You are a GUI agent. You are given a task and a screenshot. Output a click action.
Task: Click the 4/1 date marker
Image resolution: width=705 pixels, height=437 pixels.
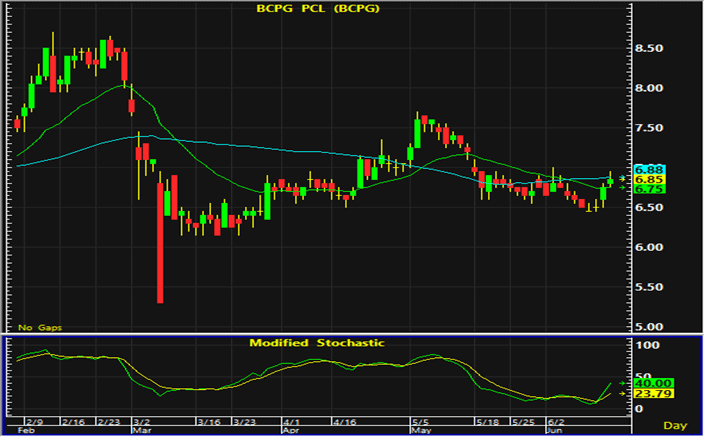[291, 422]
